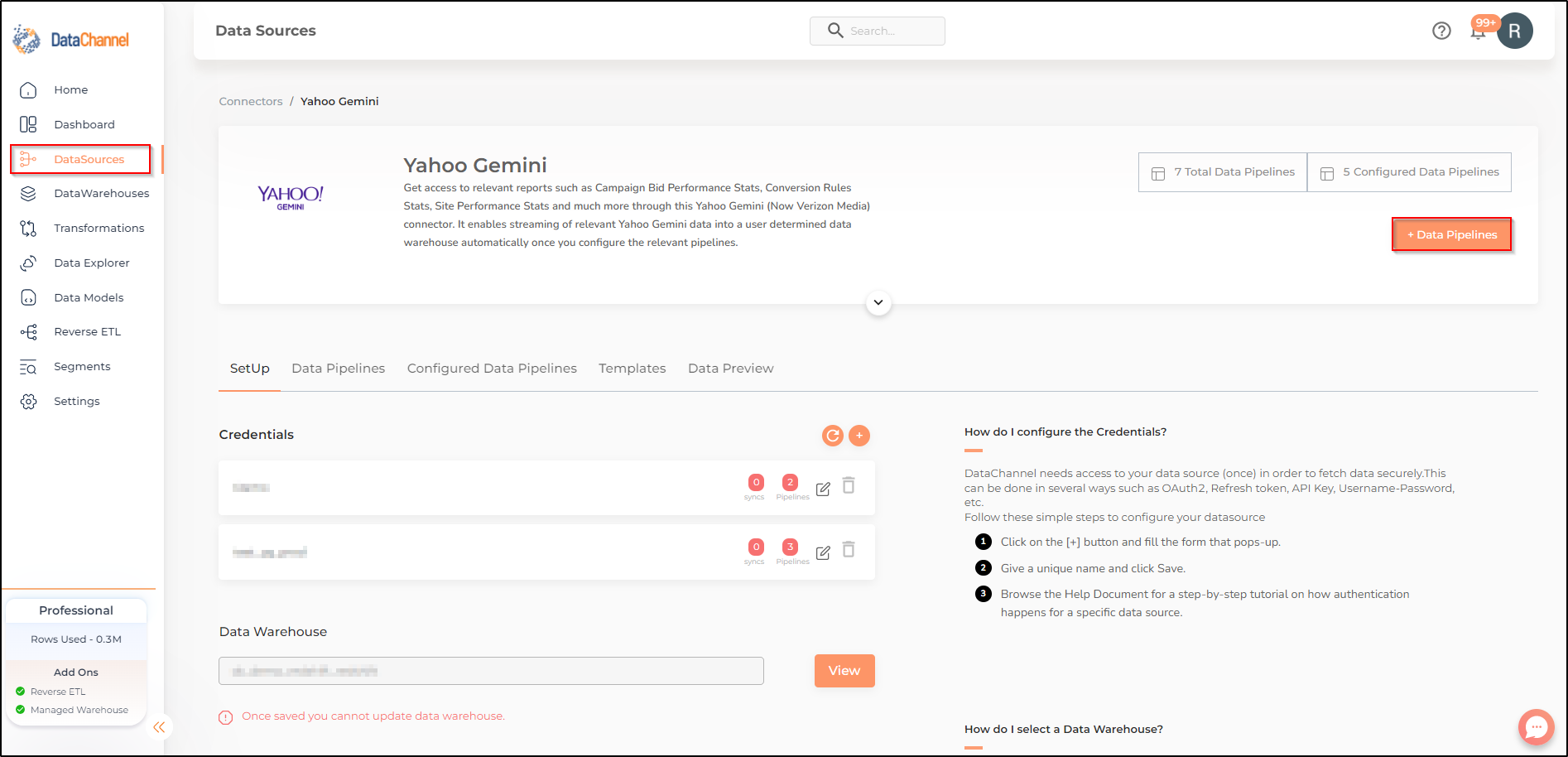This screenshot has height=757, width=1568.
Task: Switch to the SetUp tab
Action: pyautogui.click(x=250, y=369)
